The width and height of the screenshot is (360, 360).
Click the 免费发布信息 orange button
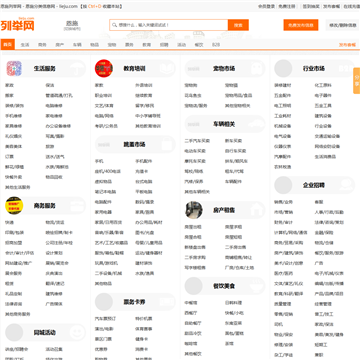tap(301, 25)
